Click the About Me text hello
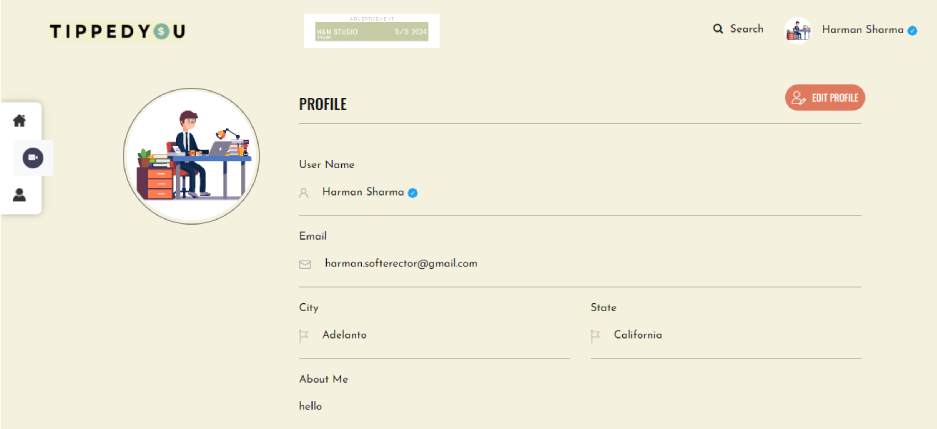This screenshot has width=937, height=429. coord(310,406)
